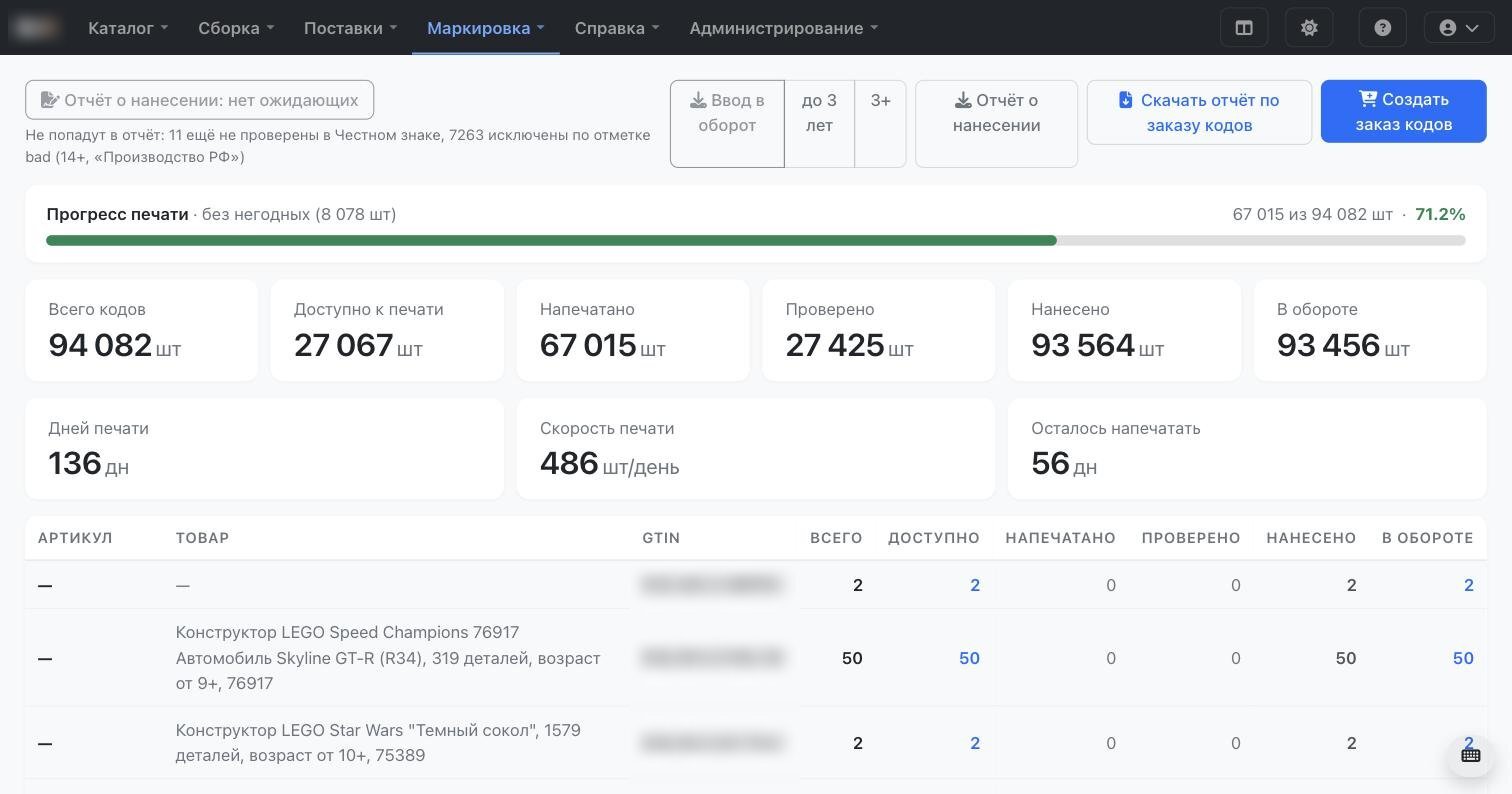Expand the Сборка menu

236,28
